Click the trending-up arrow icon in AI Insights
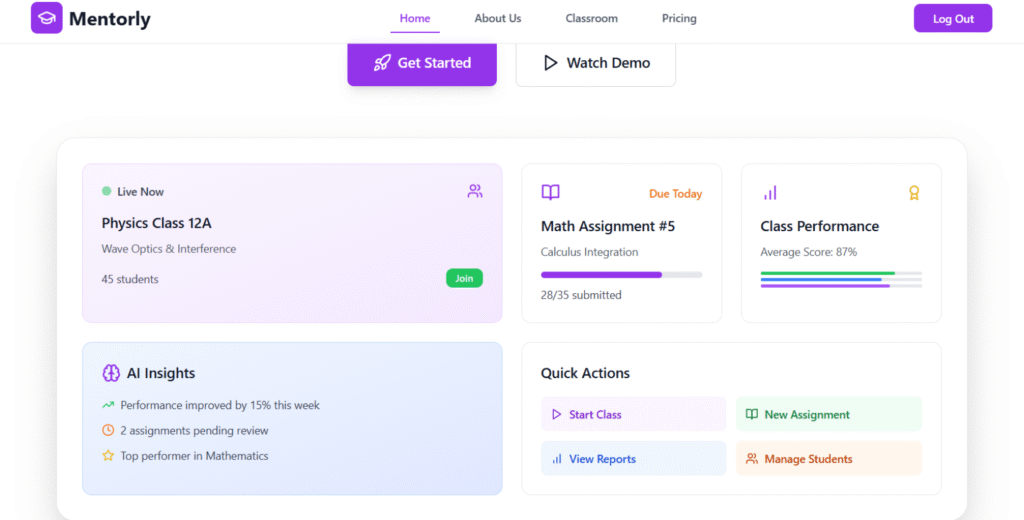The width and height of the screenshot is (1024, 520). 108,405
